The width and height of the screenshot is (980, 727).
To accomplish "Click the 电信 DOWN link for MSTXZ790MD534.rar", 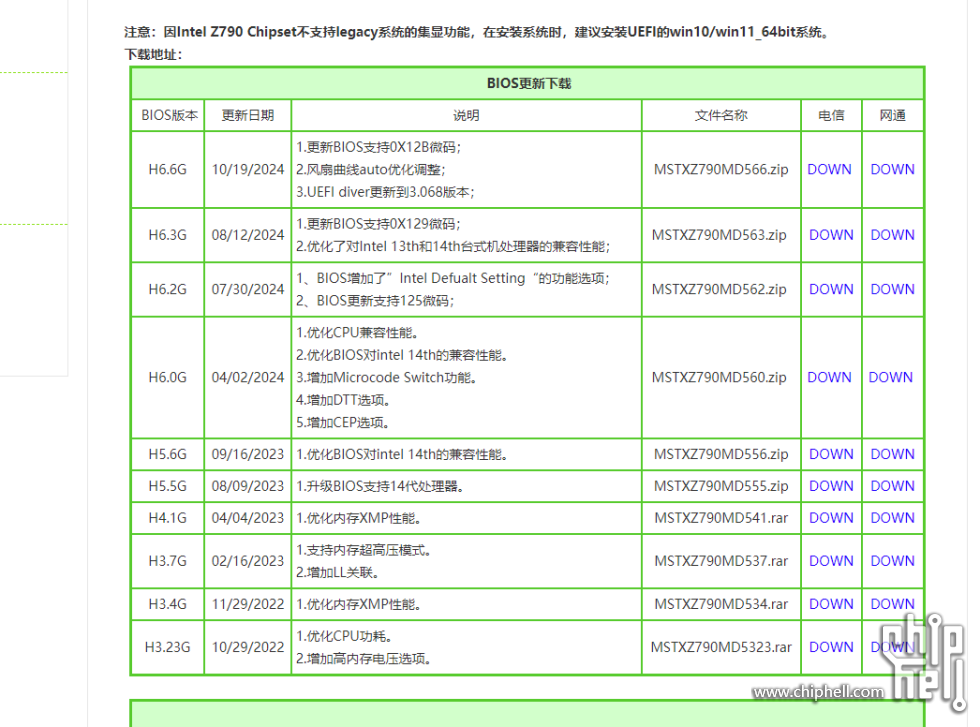I will point(831,604).
